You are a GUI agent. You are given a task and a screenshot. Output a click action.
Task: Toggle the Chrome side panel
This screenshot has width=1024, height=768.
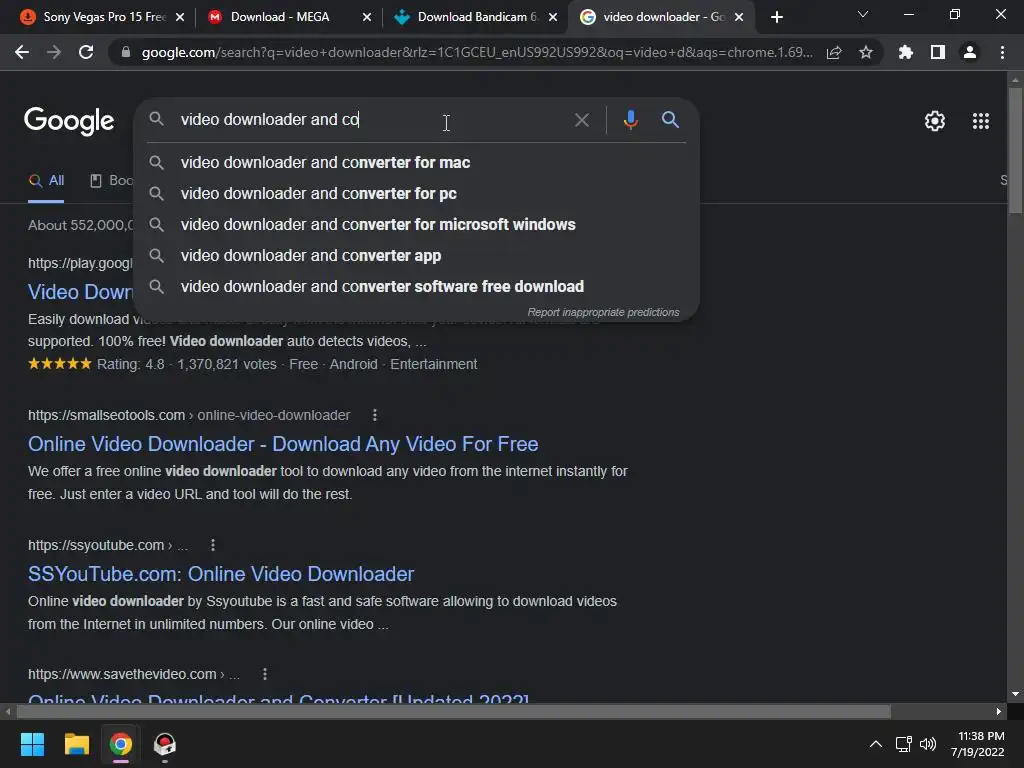point(938,52)
